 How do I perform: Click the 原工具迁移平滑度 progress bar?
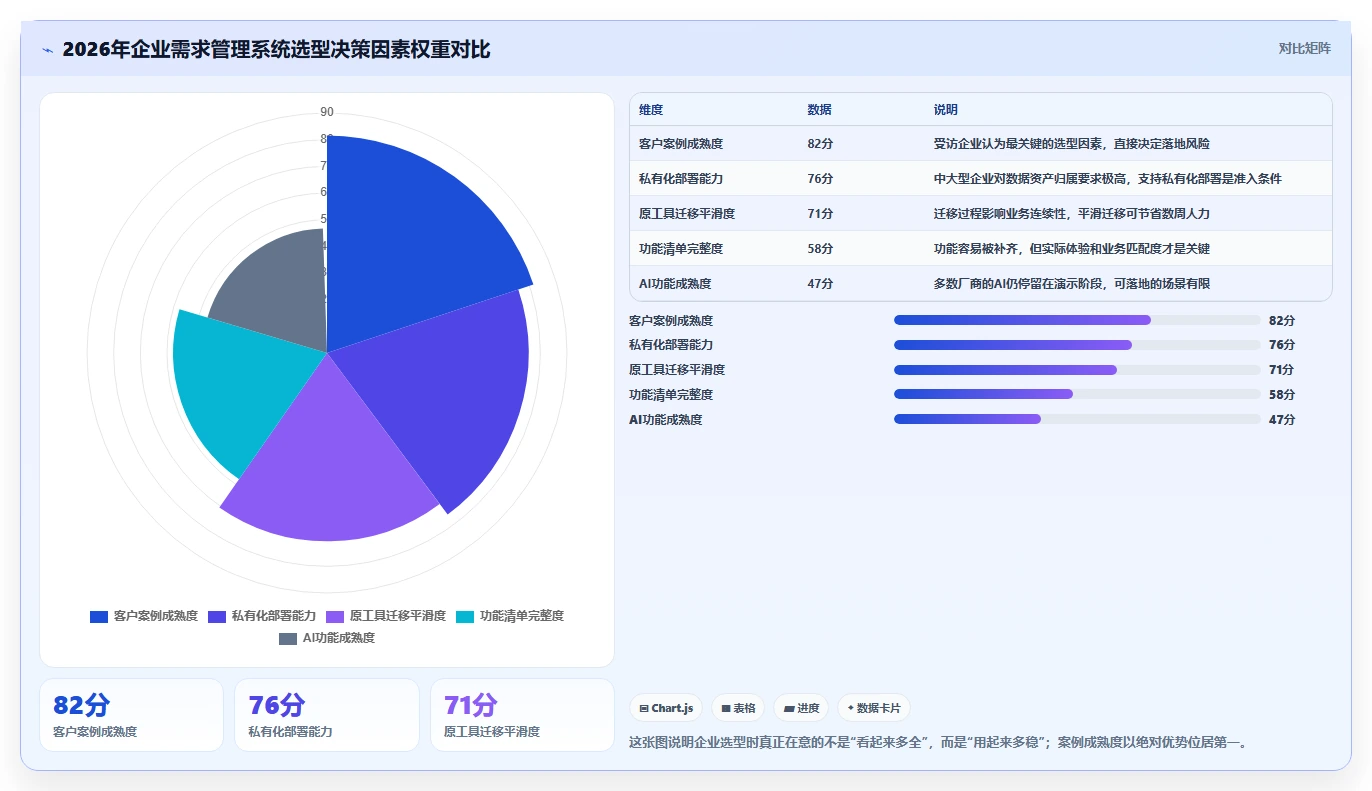1077,370
